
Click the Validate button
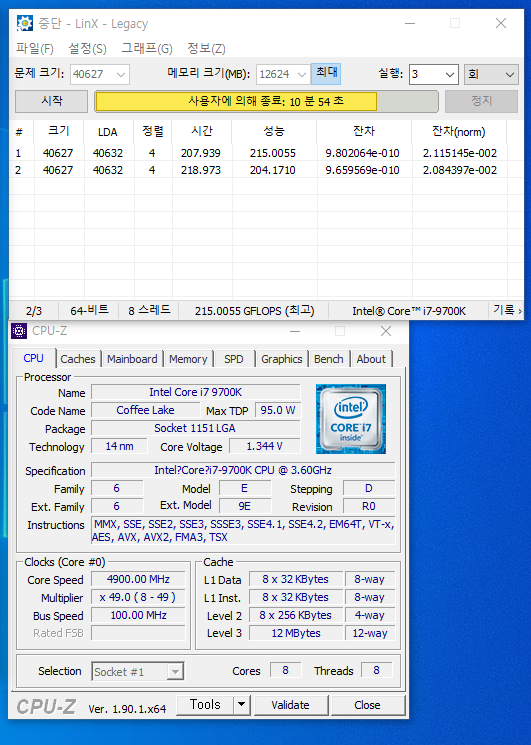pyautogui.click(x=290, y=705)
